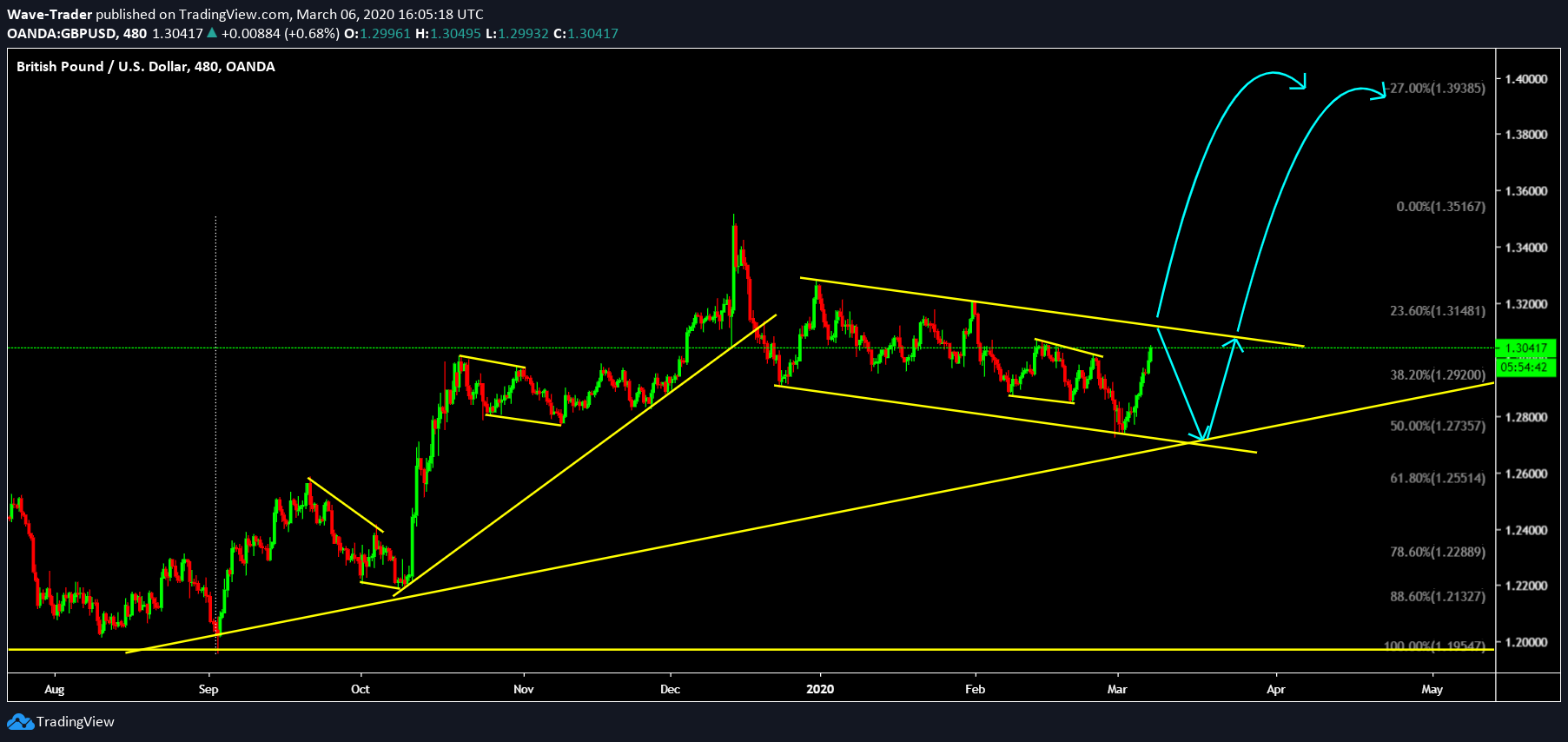Click the 0.00%(1.35167) Fibonacci label

click(1441, 207)
